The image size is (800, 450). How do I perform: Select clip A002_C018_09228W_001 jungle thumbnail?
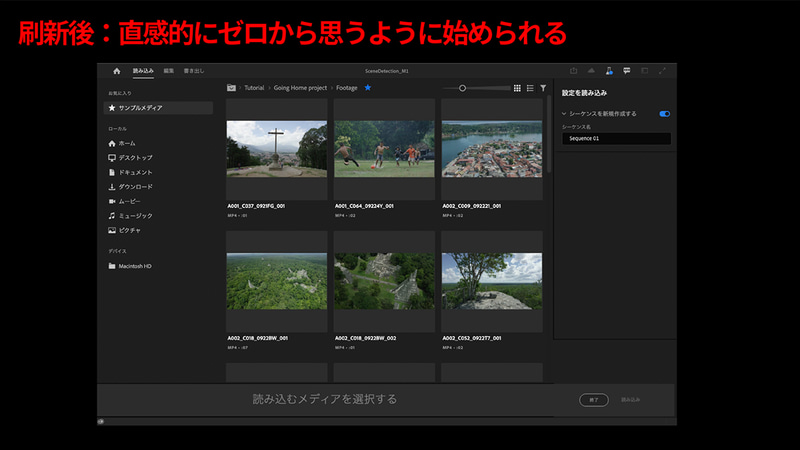277,281
